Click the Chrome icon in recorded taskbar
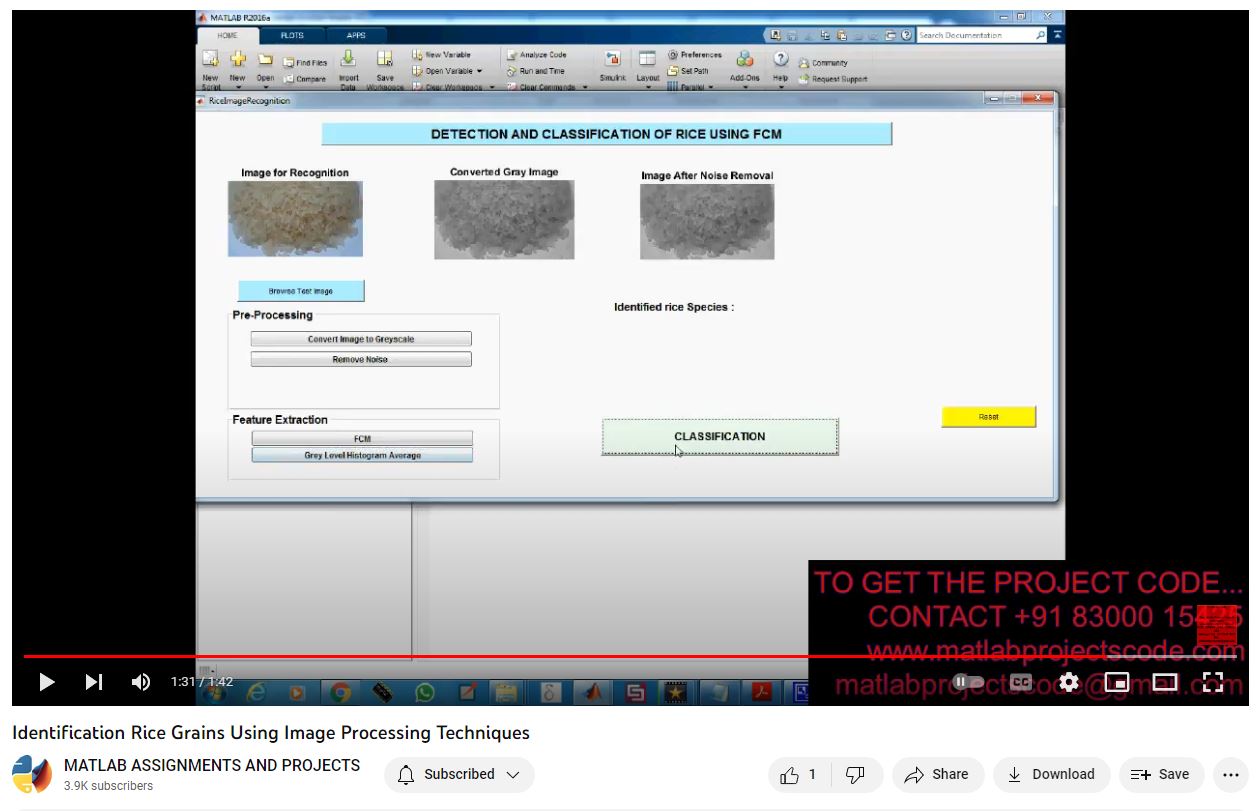1260x811 pixels. point(340,691)
